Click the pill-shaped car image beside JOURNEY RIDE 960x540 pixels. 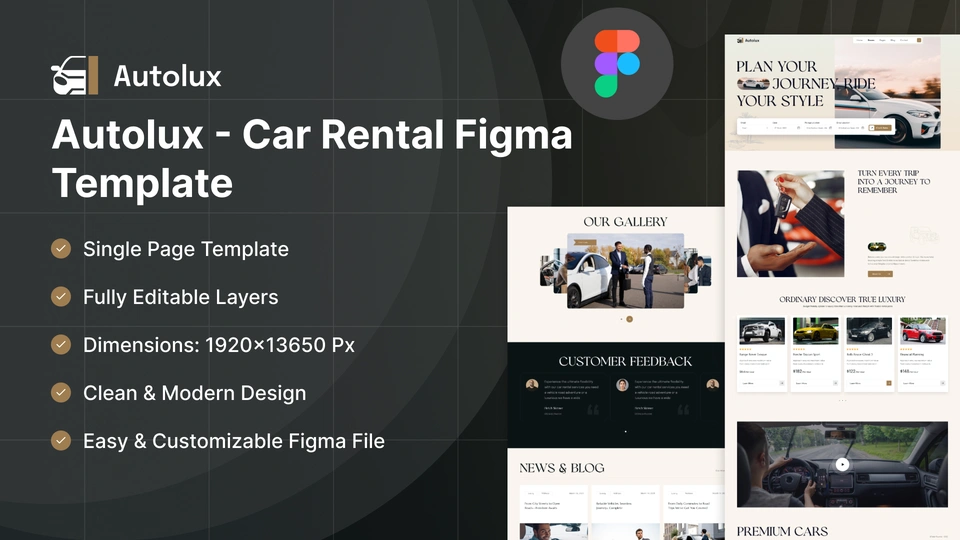coord(753,83)
